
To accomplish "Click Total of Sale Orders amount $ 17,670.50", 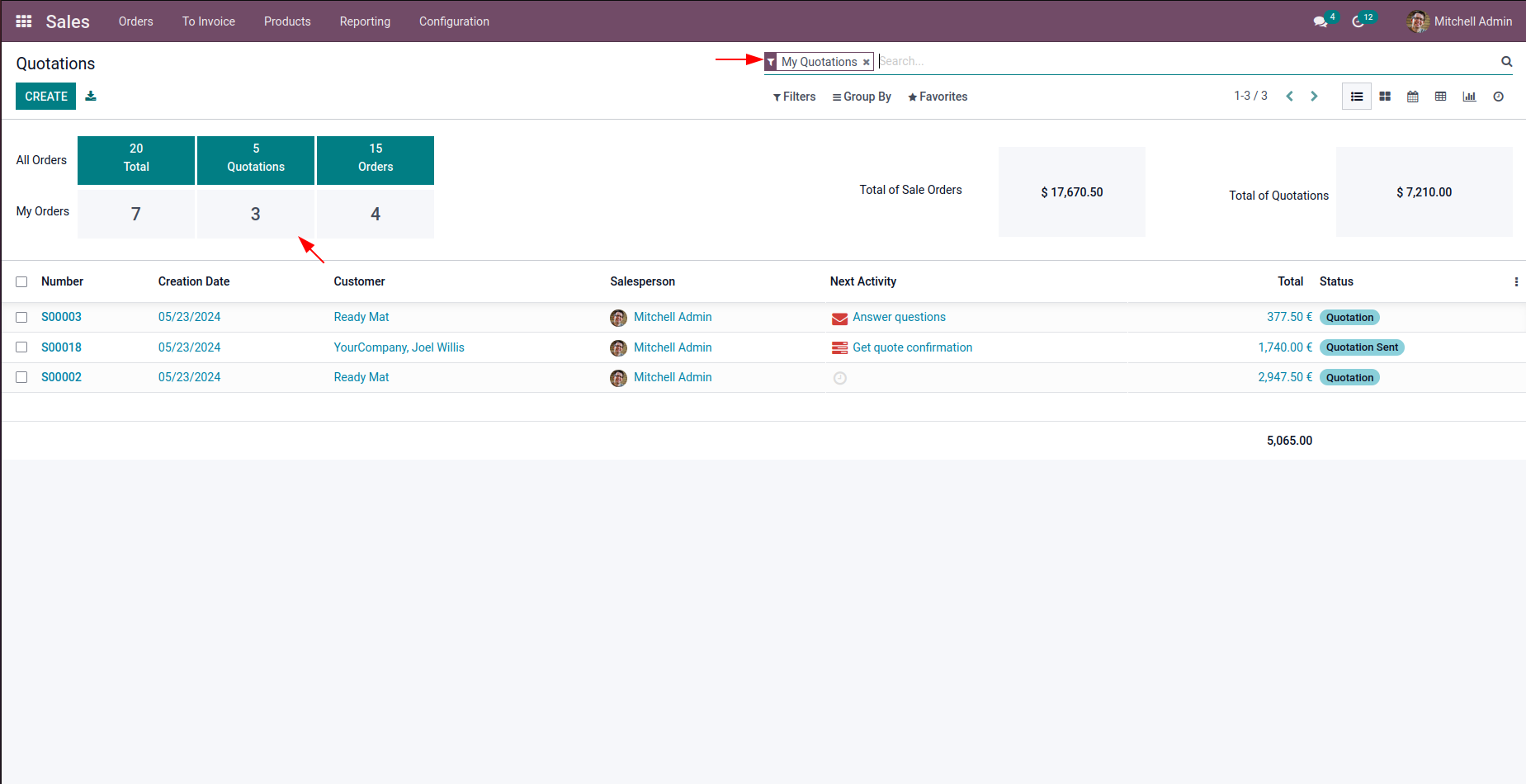I will click(1072, 192).
